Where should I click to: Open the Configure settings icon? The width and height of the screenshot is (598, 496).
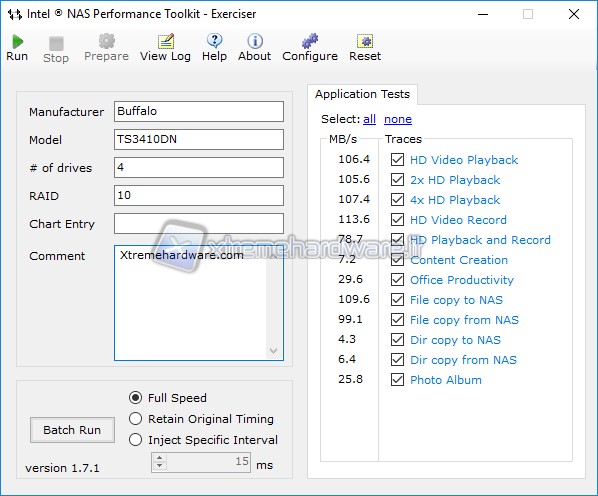[310, 41]
